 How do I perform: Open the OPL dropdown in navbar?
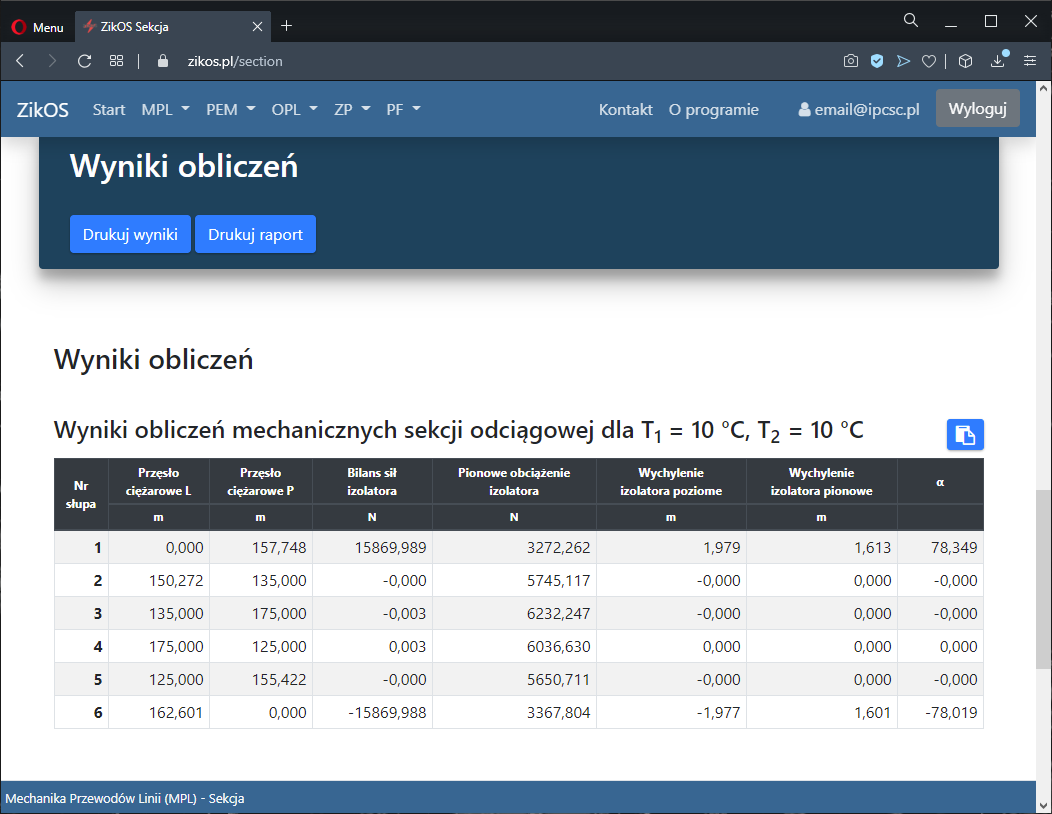(x=294, y=110)
